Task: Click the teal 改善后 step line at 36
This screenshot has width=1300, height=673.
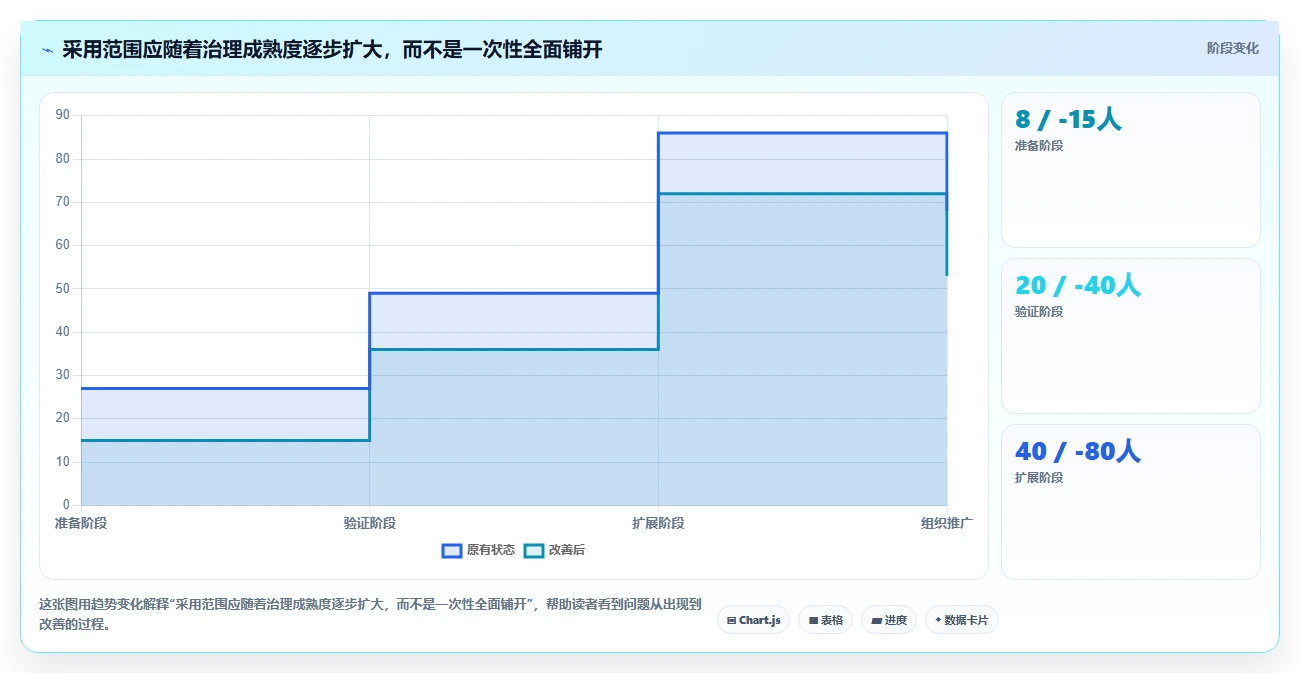Action: tap(514, 349)
